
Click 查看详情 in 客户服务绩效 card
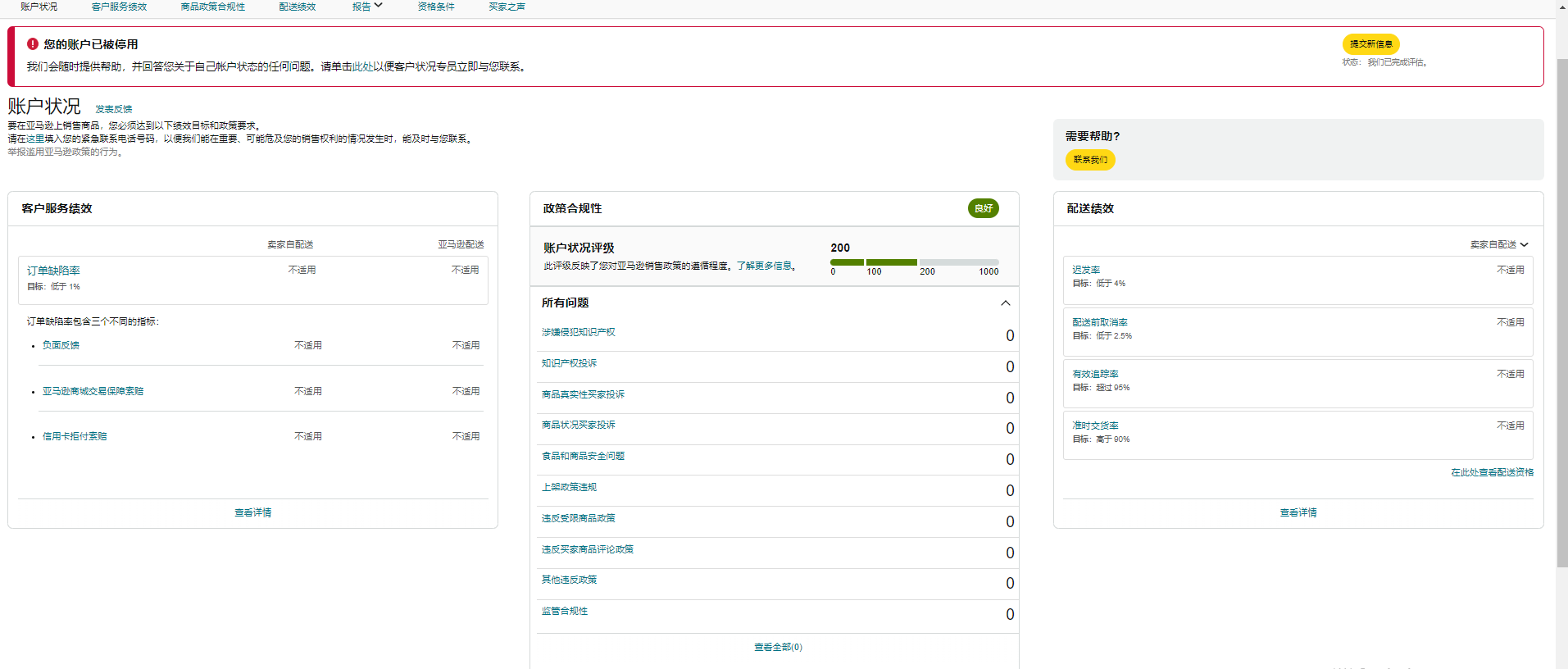(x=253, y=512)
